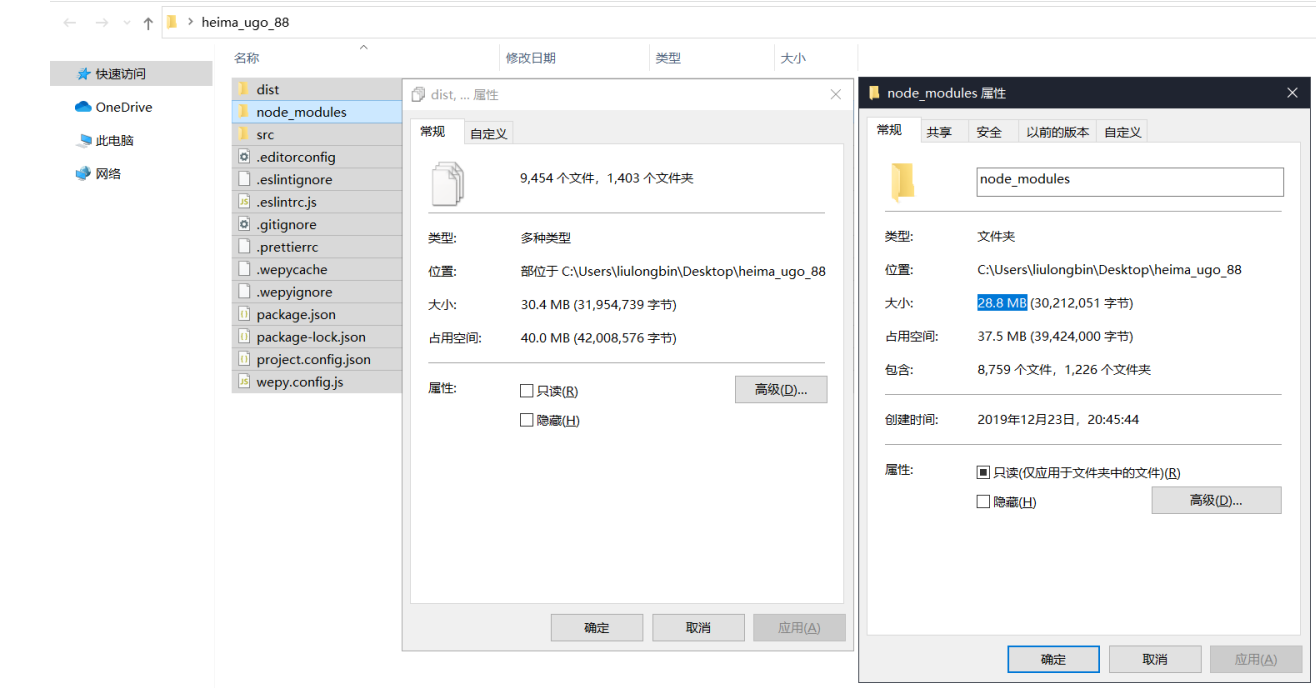Click the .wepycache file icon
This screenshot has width=1316, height=688.
(x=243, y=269)
